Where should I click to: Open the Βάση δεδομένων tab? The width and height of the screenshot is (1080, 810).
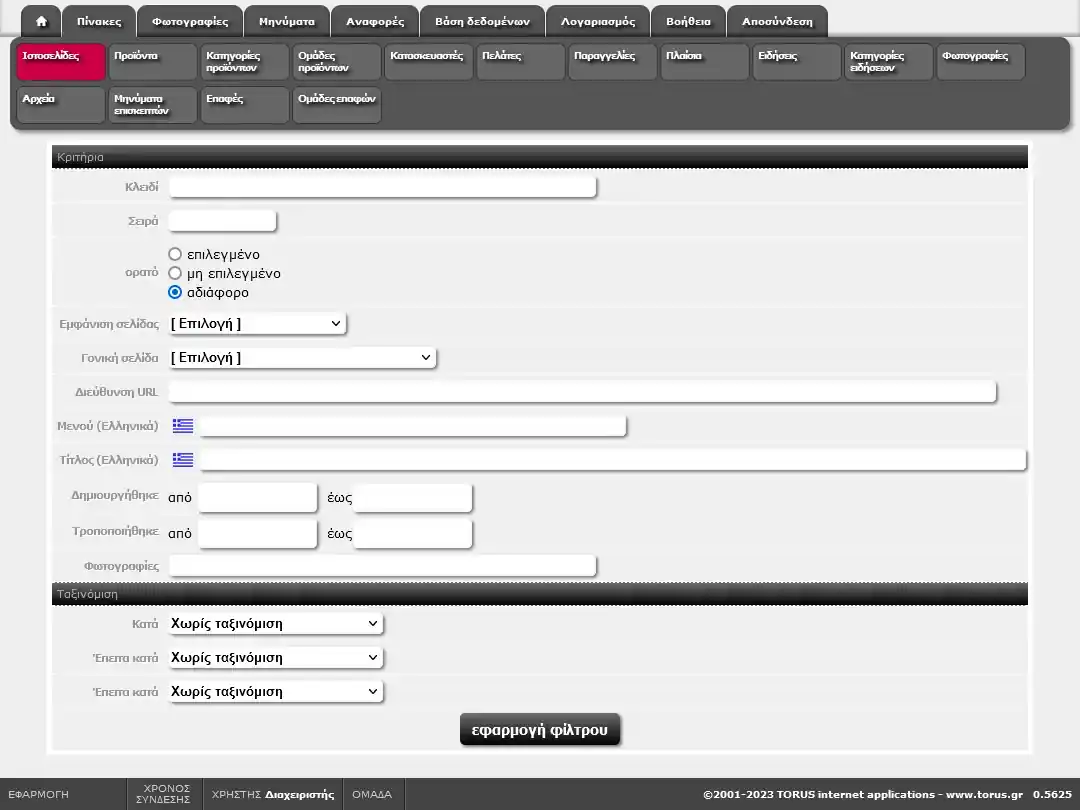482,21
